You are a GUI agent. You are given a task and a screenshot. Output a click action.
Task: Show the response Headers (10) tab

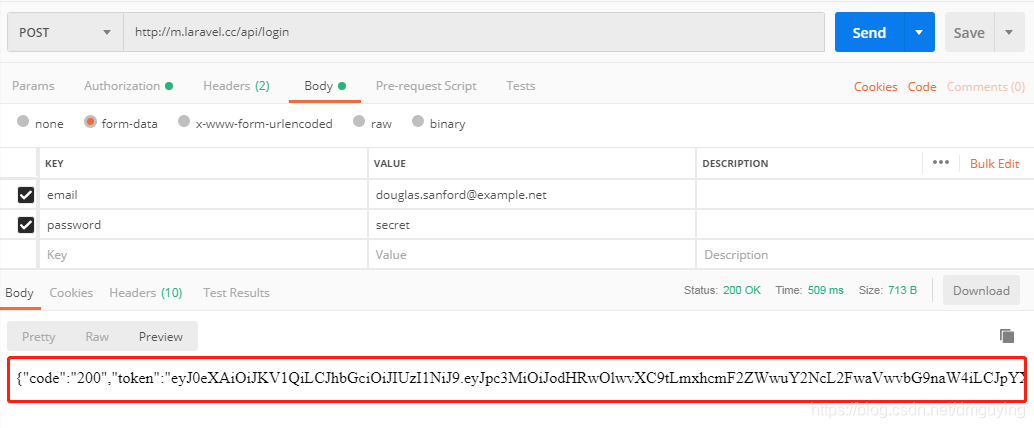146,292
